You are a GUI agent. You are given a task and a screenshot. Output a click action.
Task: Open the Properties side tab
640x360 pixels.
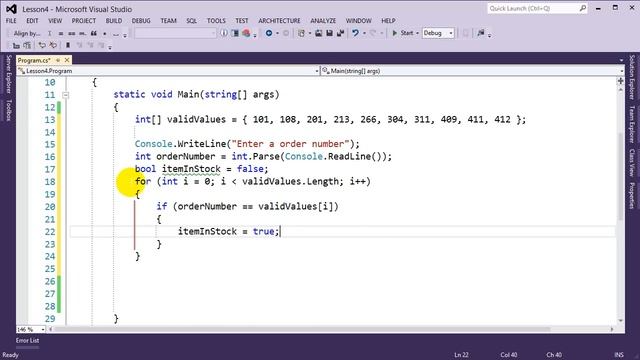click(x=632, y=196)
